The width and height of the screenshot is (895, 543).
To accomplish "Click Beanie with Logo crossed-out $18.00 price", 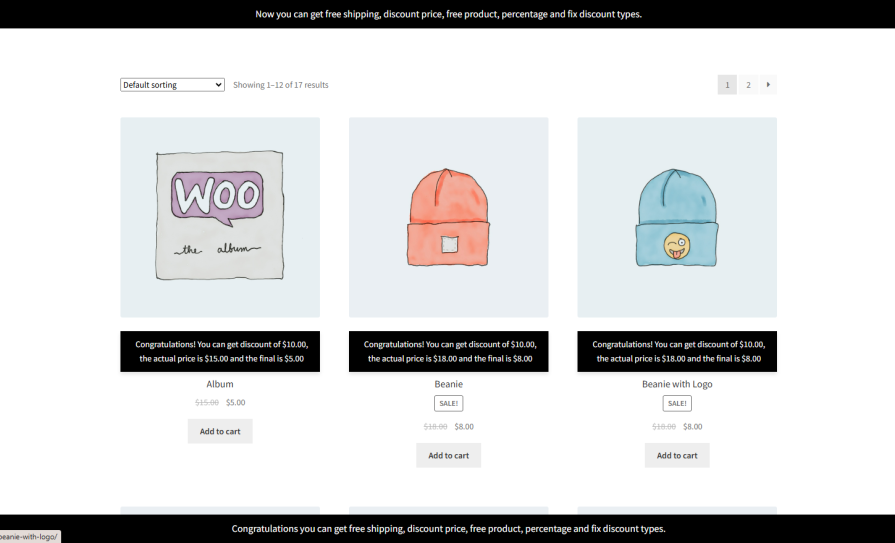I will (664, 426).
